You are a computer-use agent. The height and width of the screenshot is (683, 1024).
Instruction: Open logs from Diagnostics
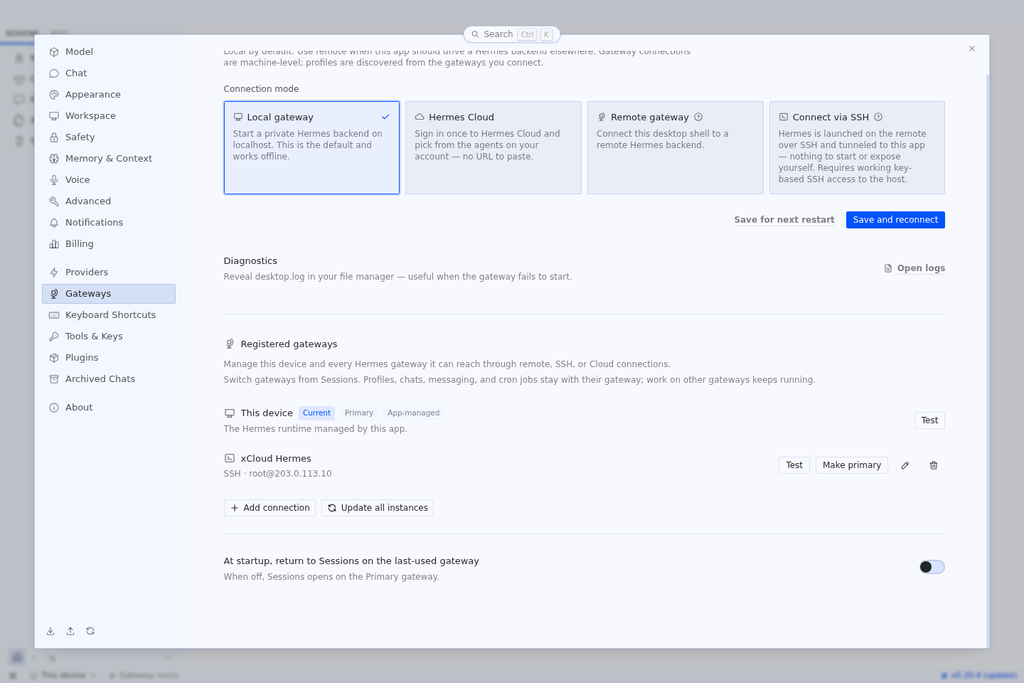coord(914,268)
